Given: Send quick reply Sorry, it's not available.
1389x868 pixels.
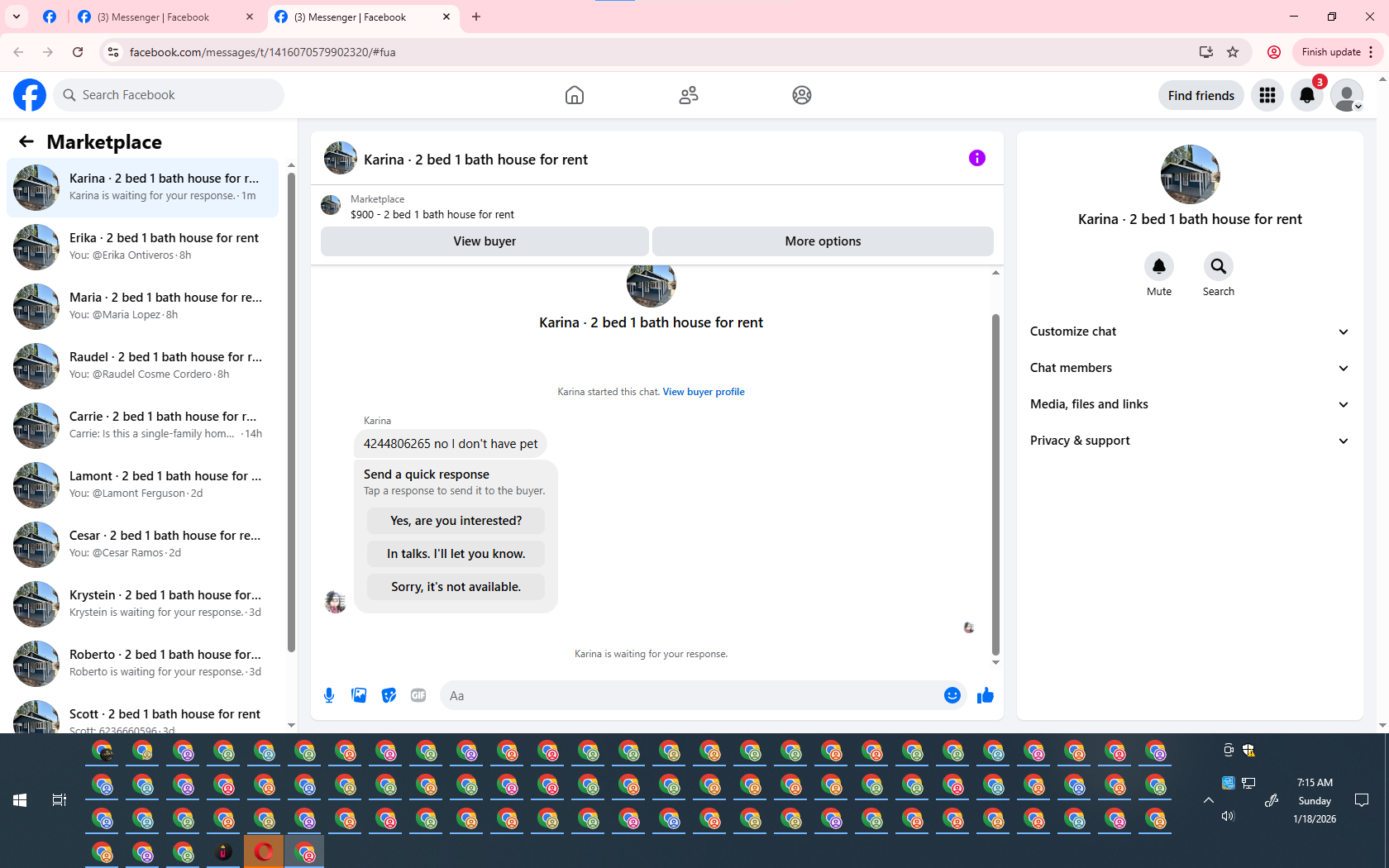Looking at the screenshot, I should coord(456,587).
